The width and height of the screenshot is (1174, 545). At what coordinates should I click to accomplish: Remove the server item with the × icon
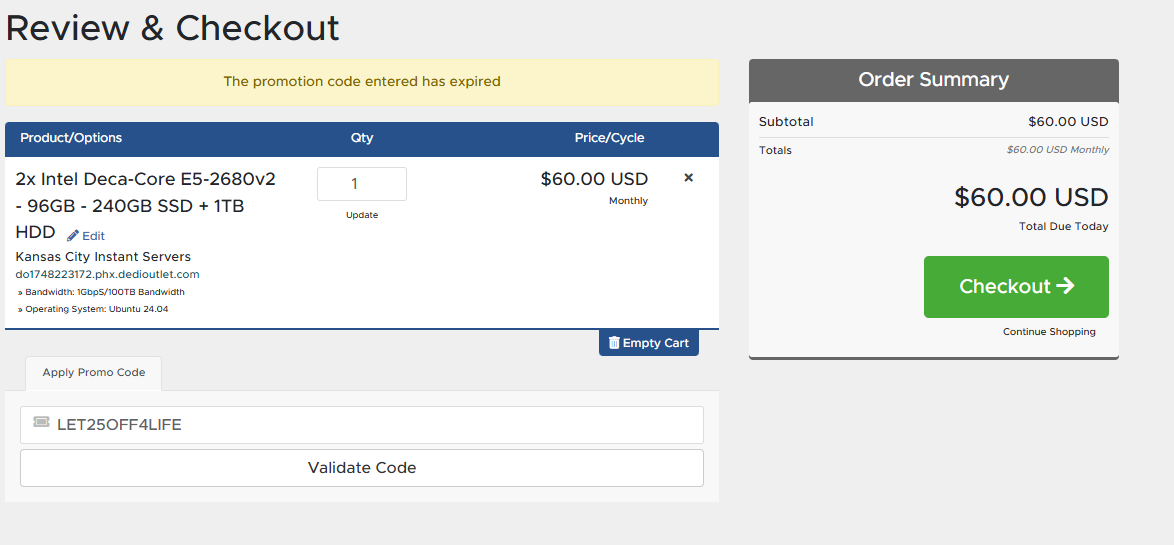[688, 178]
